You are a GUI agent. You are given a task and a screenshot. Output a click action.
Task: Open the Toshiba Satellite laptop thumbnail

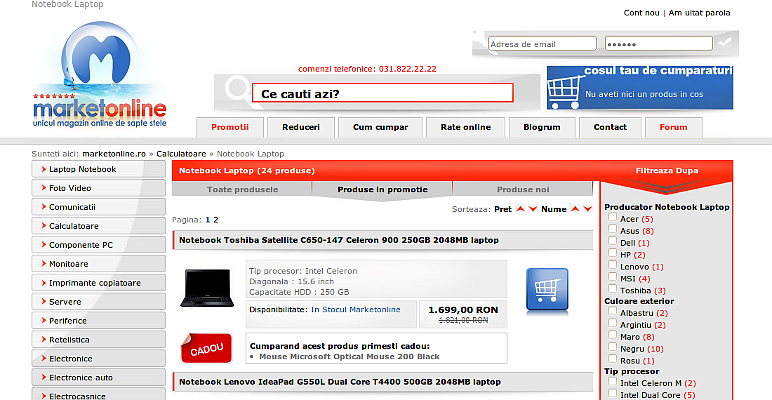coord(207,288)
